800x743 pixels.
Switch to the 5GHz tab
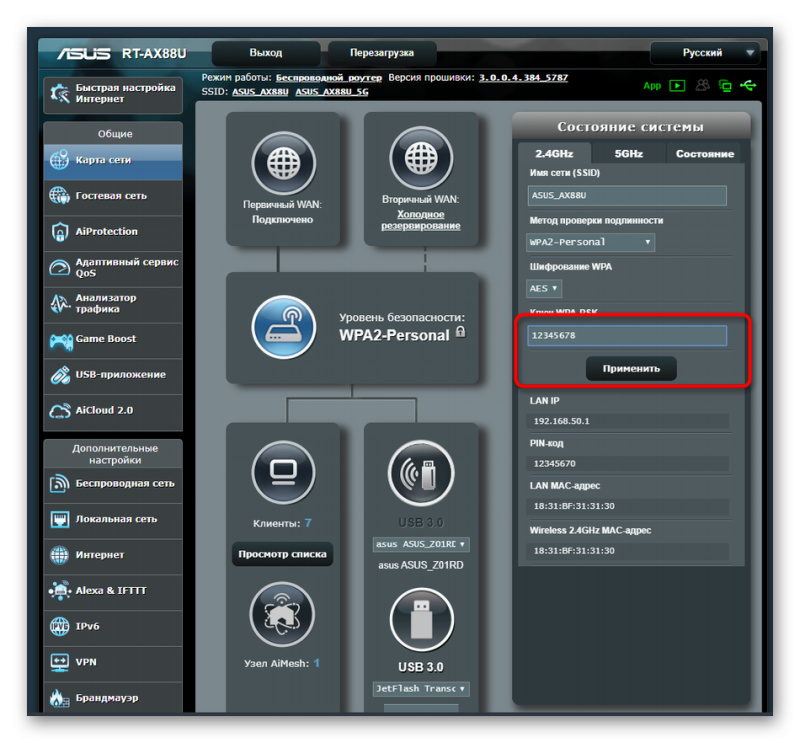pos(629,154)
